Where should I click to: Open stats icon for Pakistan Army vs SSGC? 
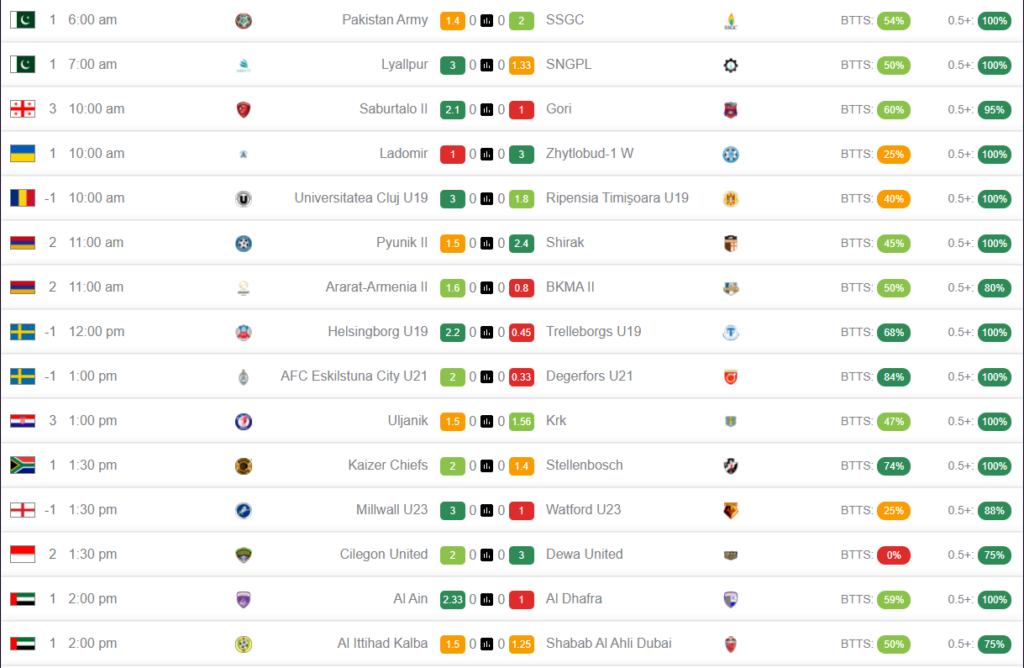487,21
